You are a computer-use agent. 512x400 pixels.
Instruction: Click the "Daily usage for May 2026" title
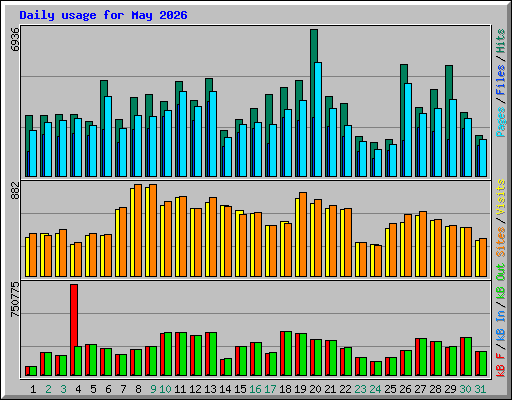tap(103, 15)
